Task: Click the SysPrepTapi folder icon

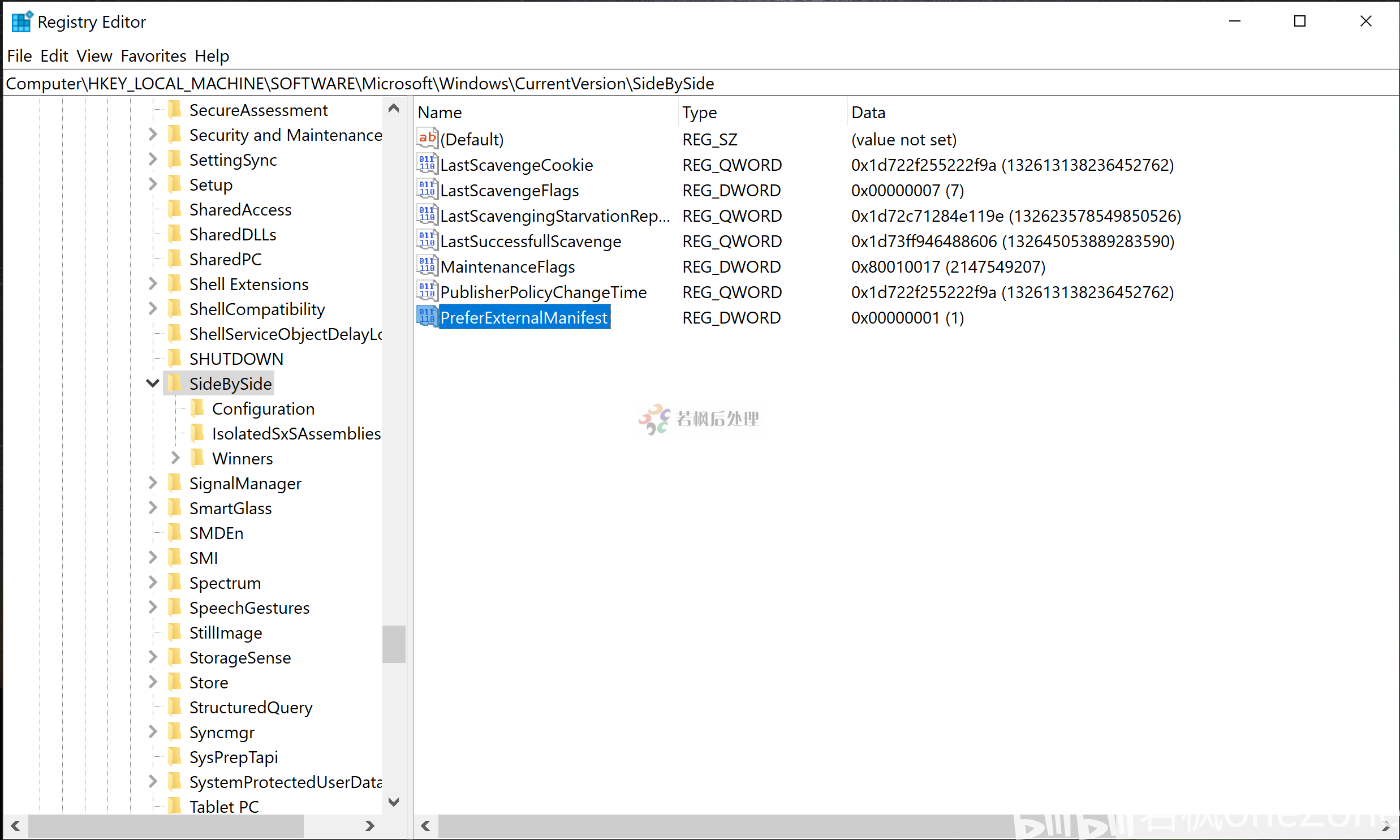Action: pos(175,757)
